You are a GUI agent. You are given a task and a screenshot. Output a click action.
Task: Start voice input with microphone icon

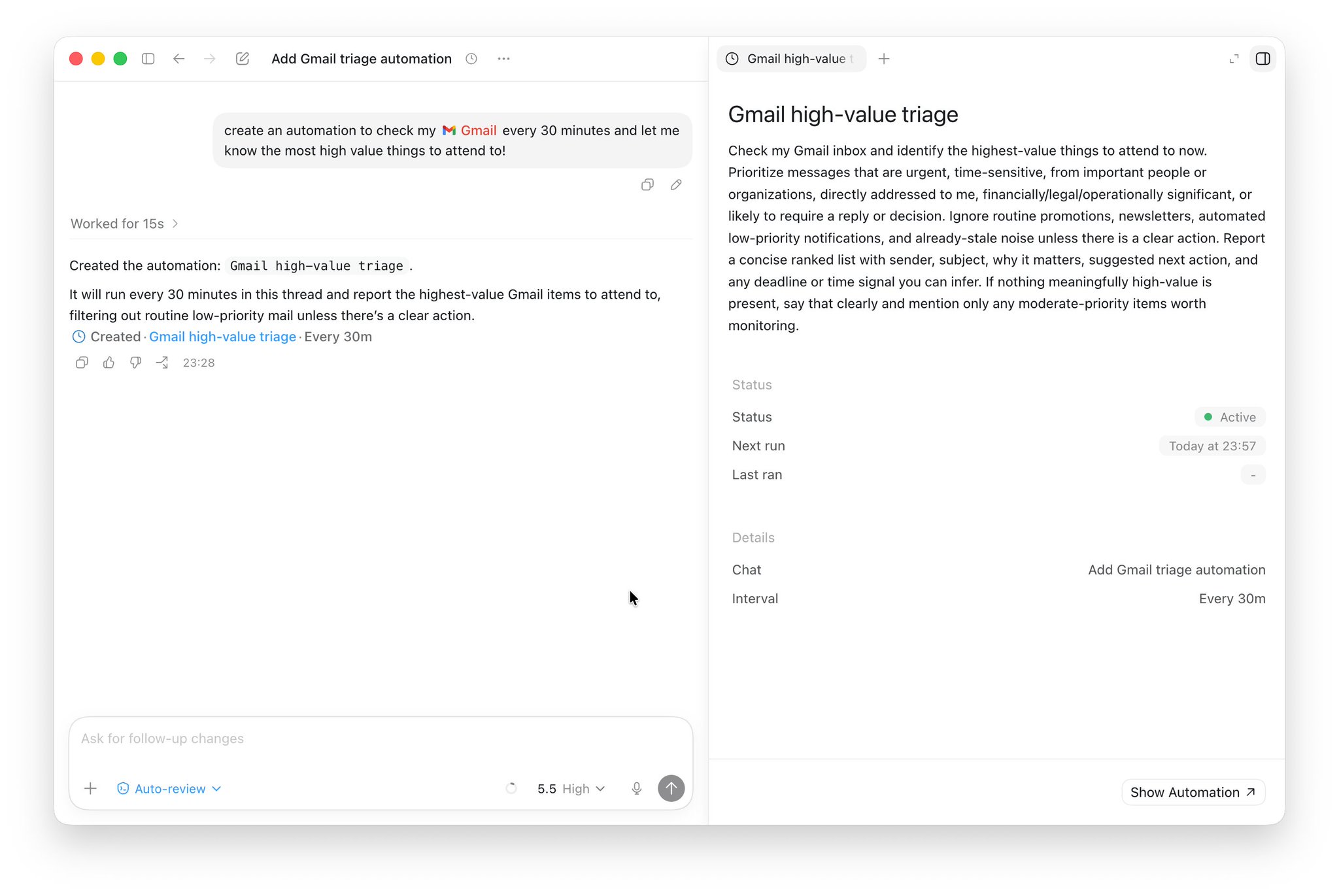pyautogui.click(x=637, y=789)
